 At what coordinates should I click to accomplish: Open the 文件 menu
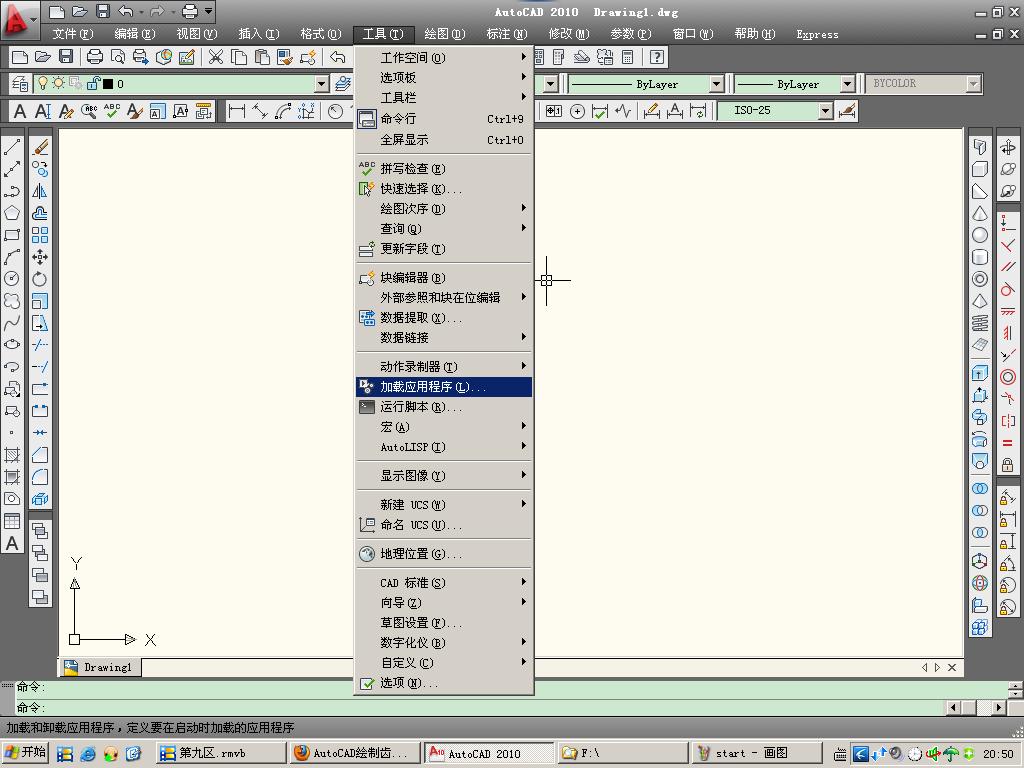click(73, 34)
